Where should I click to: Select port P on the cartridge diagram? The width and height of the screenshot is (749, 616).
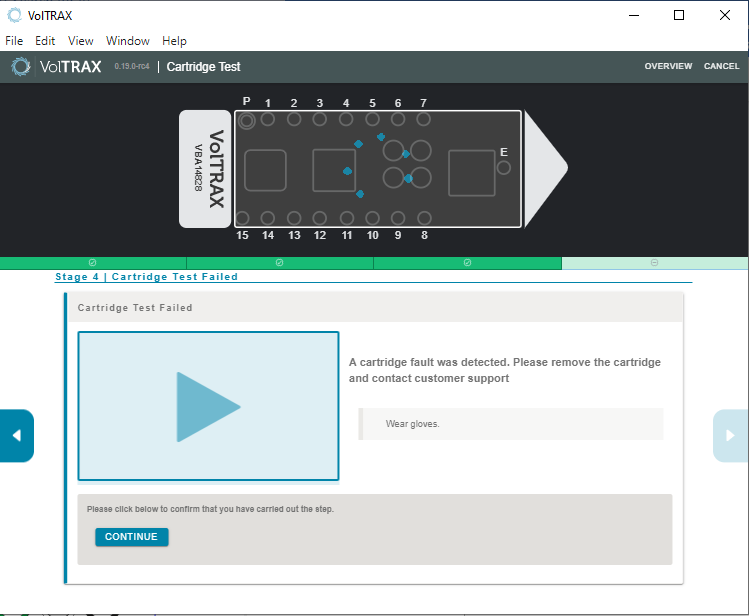click(x=247, y=121)
